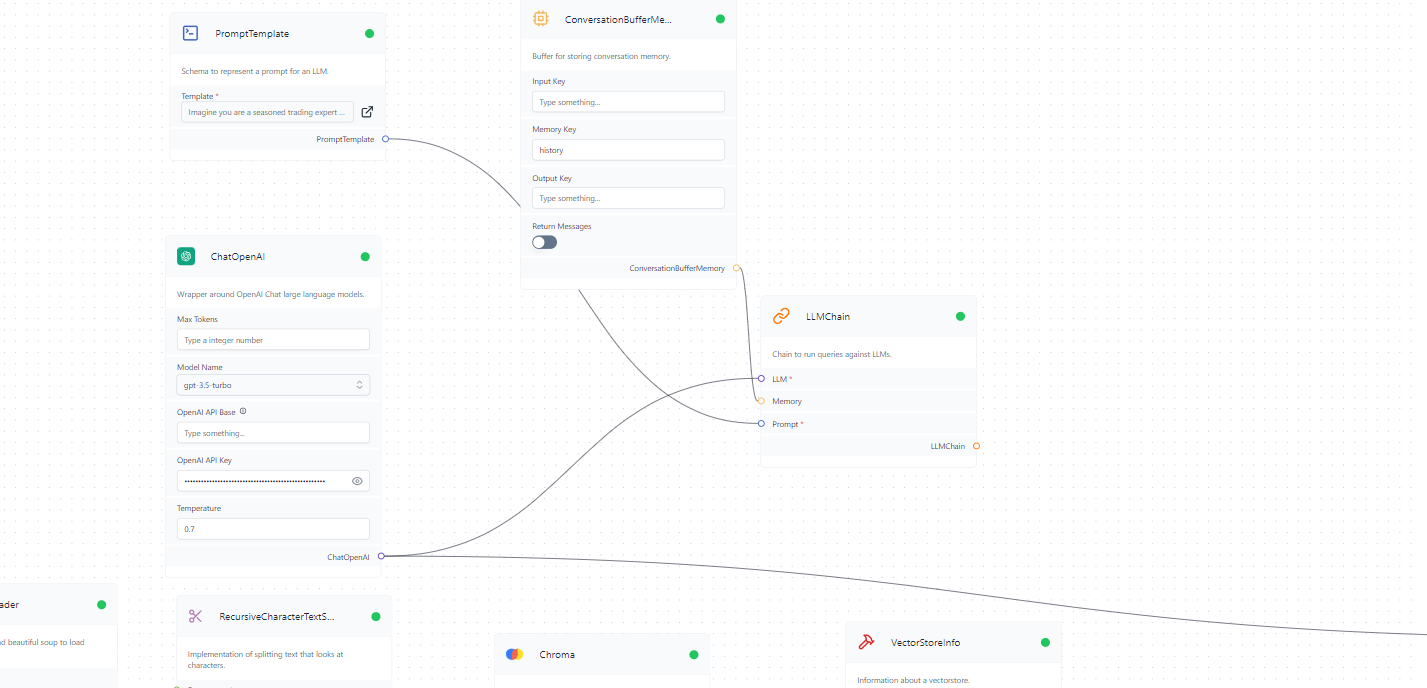This screenshot has width=1427, height=688.
Task: Click the green status dot on the LLMChain node
Action: coord(960,315)
